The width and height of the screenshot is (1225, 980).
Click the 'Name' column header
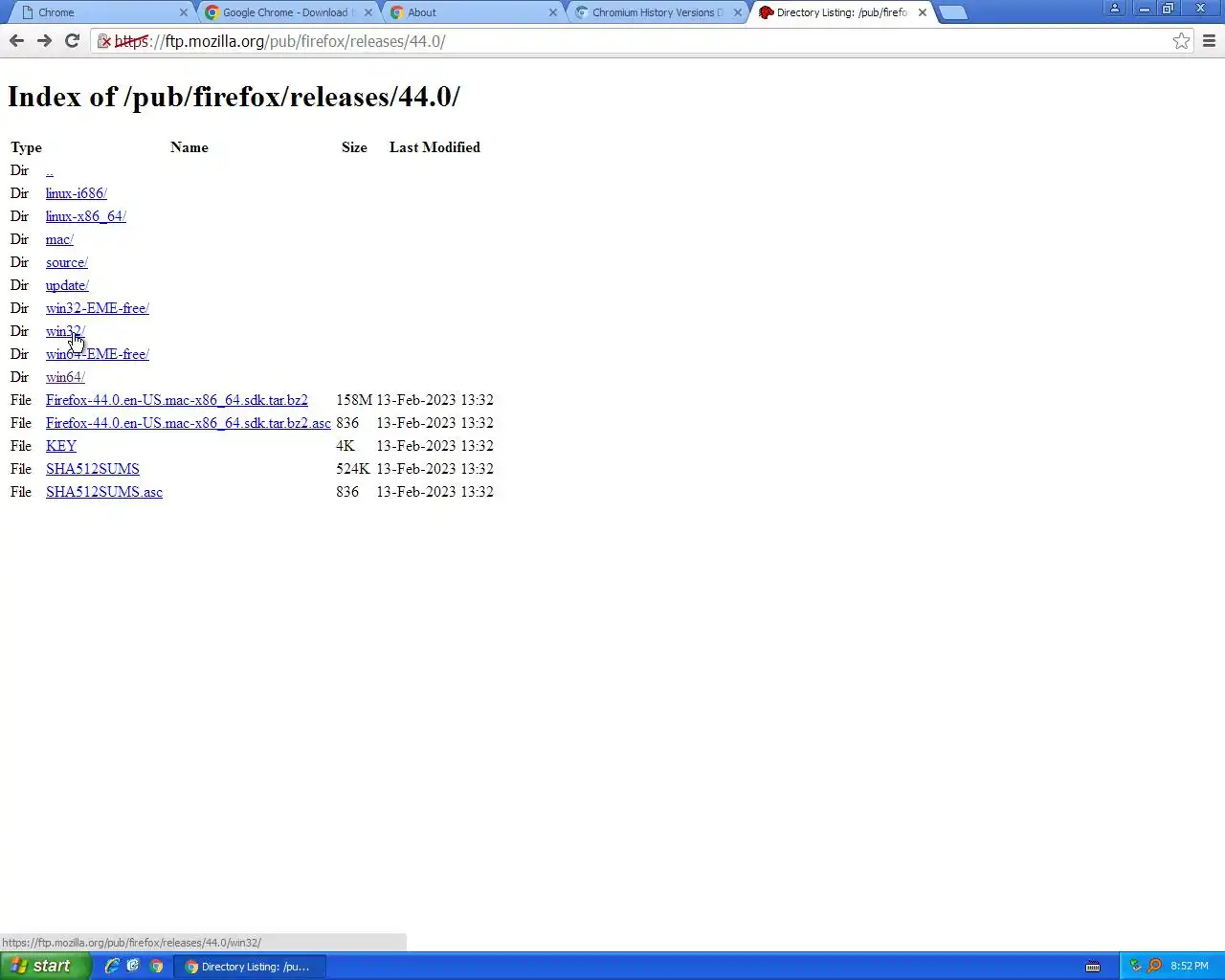tap(189, 147)
